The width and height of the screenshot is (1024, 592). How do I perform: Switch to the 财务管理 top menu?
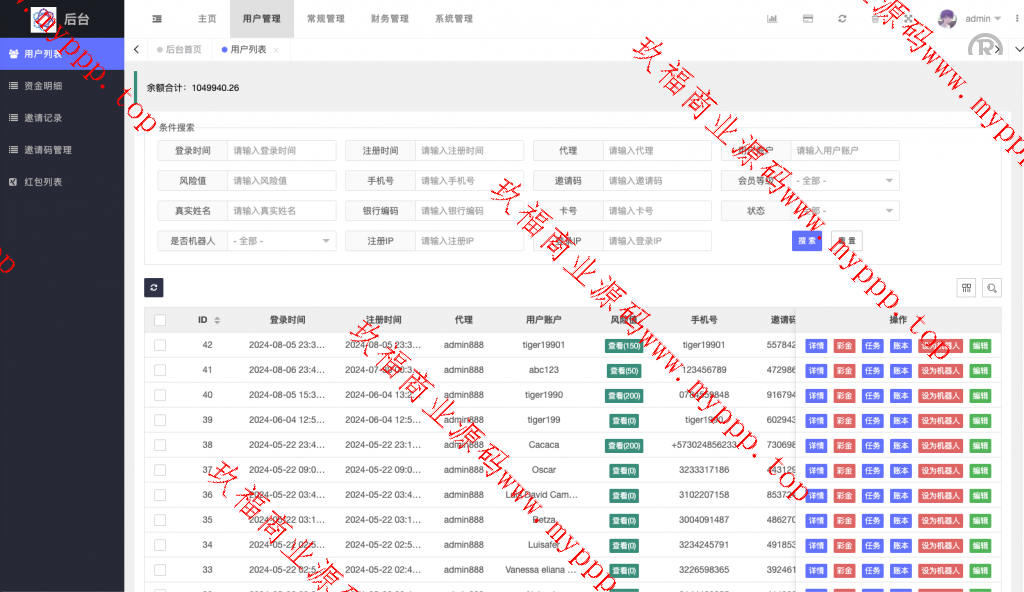click(389, 19)
